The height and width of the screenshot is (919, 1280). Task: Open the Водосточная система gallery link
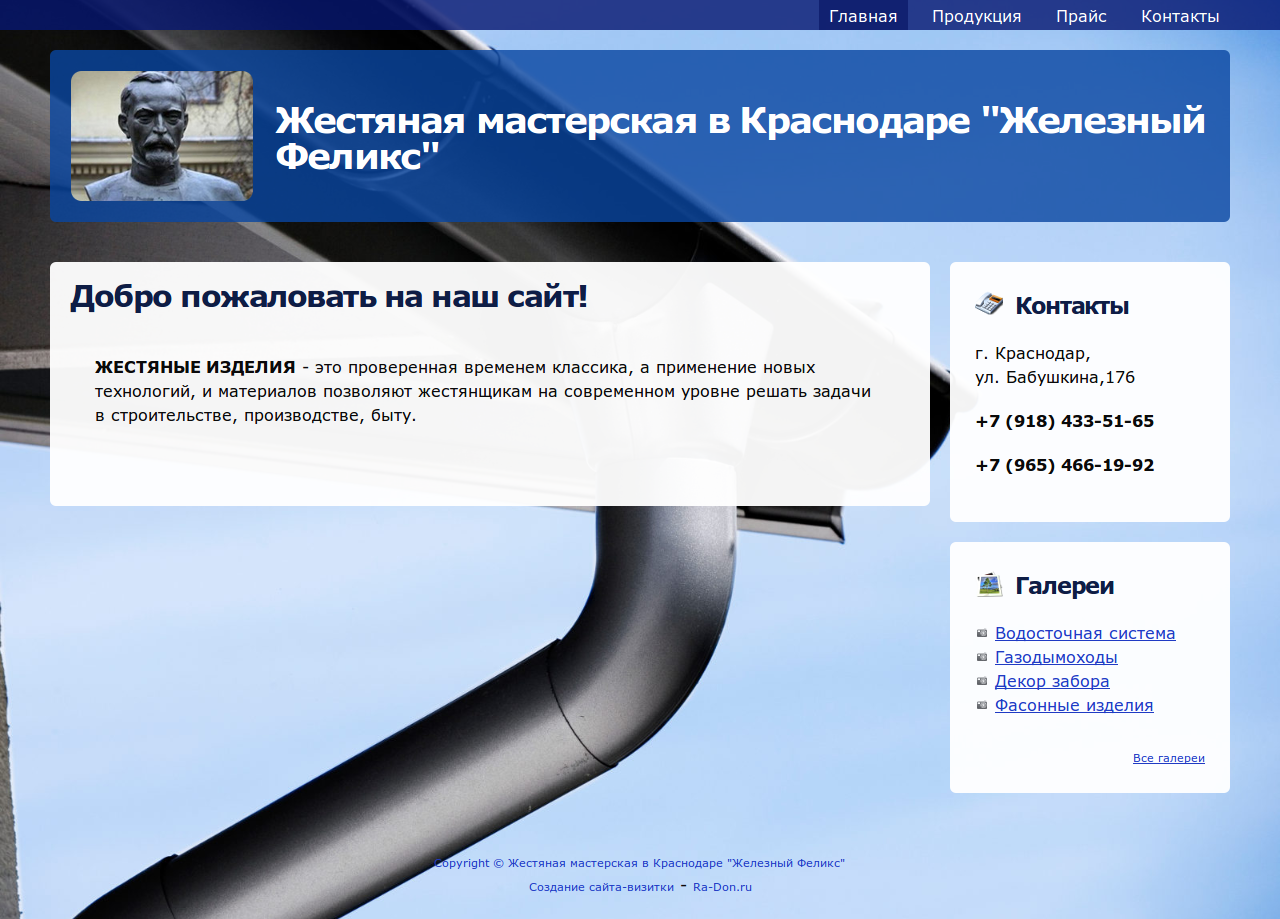[x=1085, y=633]
